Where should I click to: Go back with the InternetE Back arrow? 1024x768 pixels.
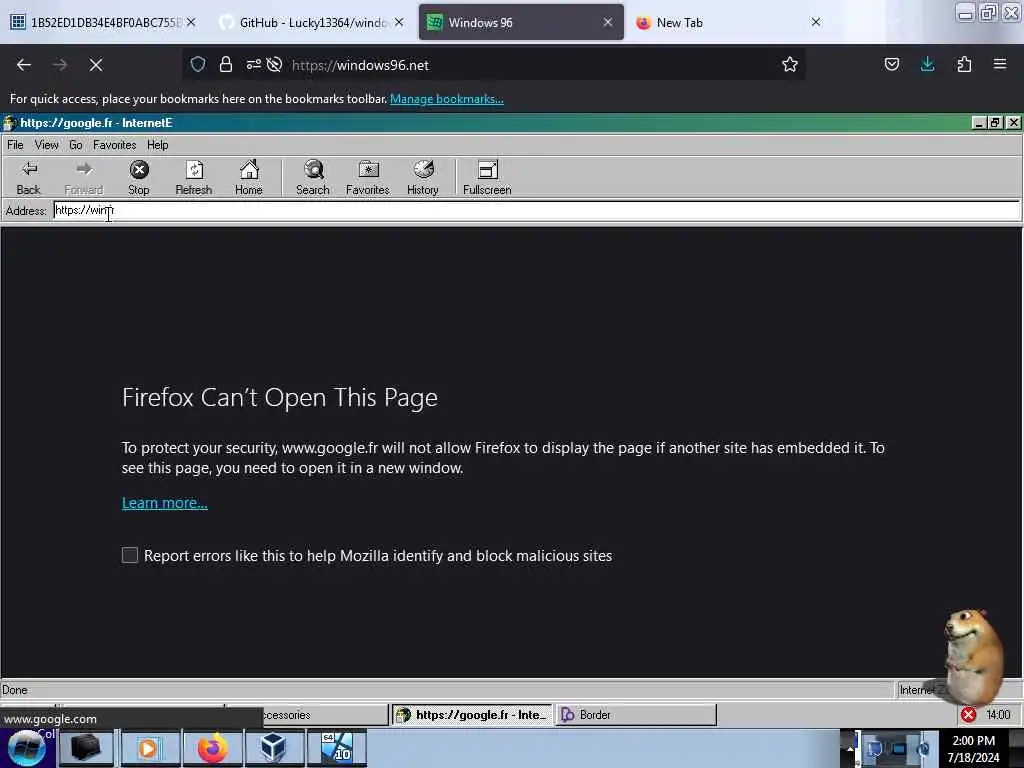click(x=28, y=178)
